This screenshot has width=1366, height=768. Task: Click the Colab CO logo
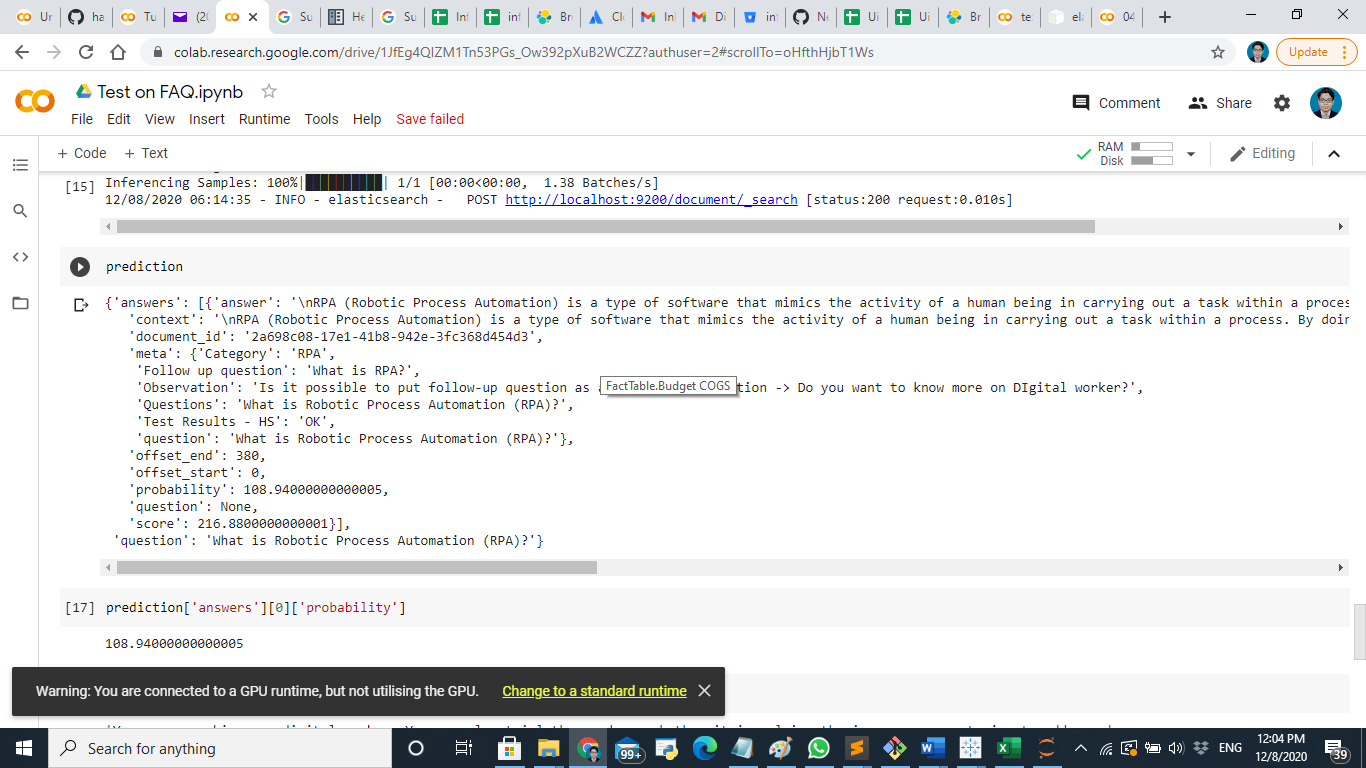(35, 102)
